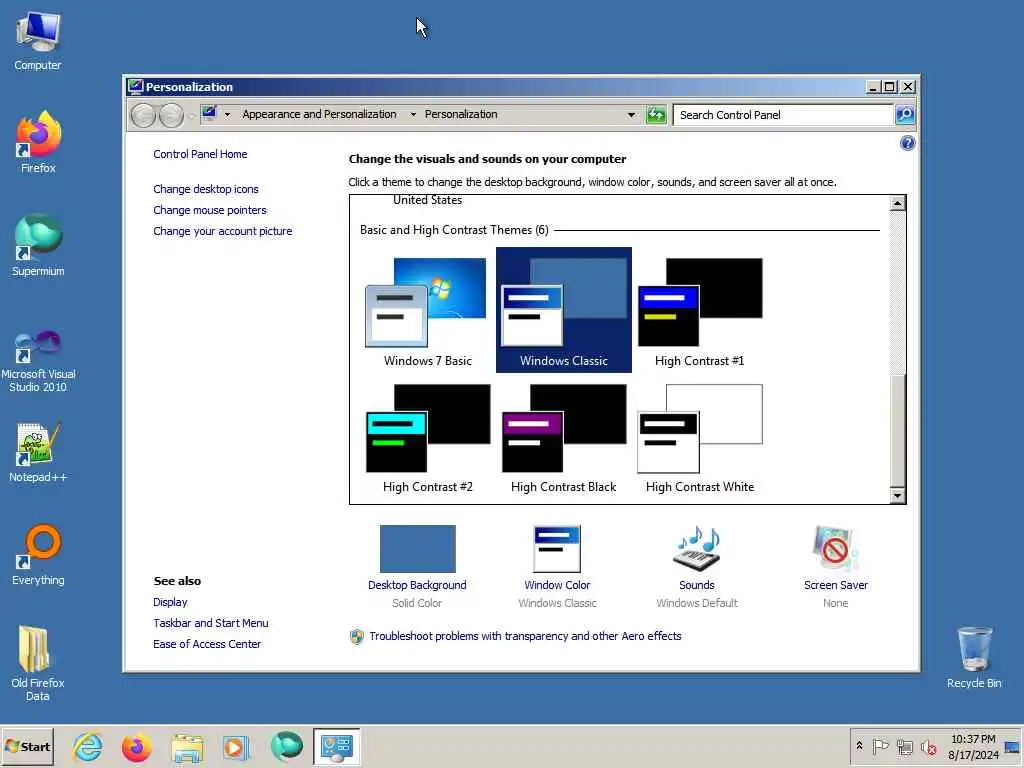
Task: Click Troubleshoot problems with transparency link
Action: (525, 636)
